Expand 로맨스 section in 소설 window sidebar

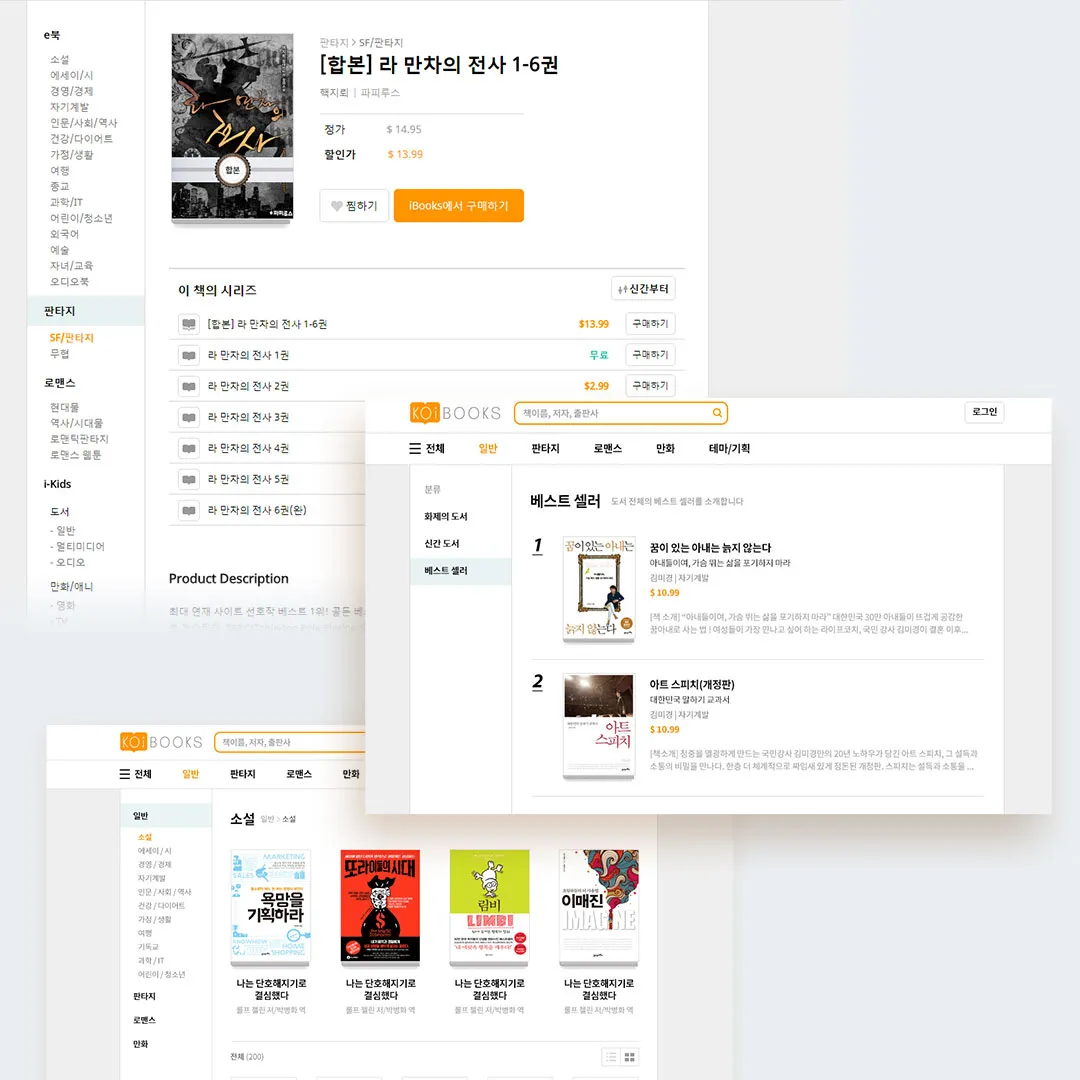(144, 1020)
